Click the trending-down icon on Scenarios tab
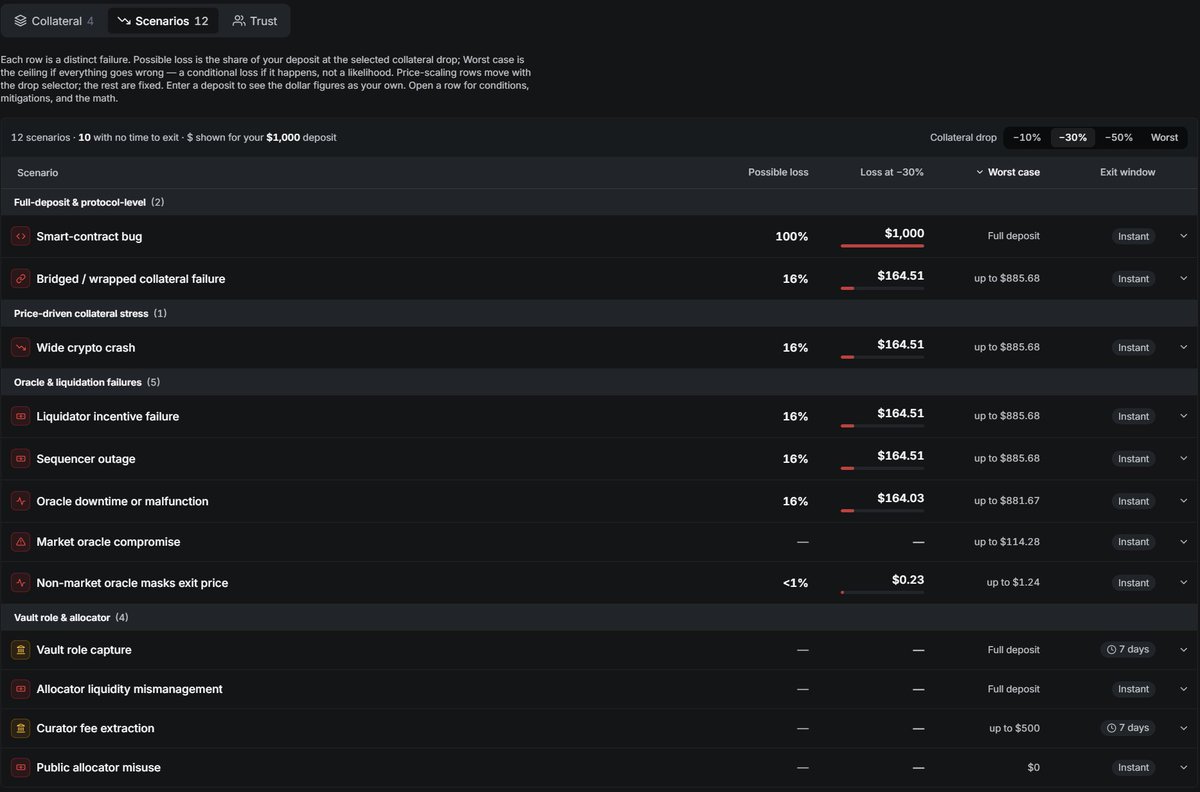 [x=124, y=21]
